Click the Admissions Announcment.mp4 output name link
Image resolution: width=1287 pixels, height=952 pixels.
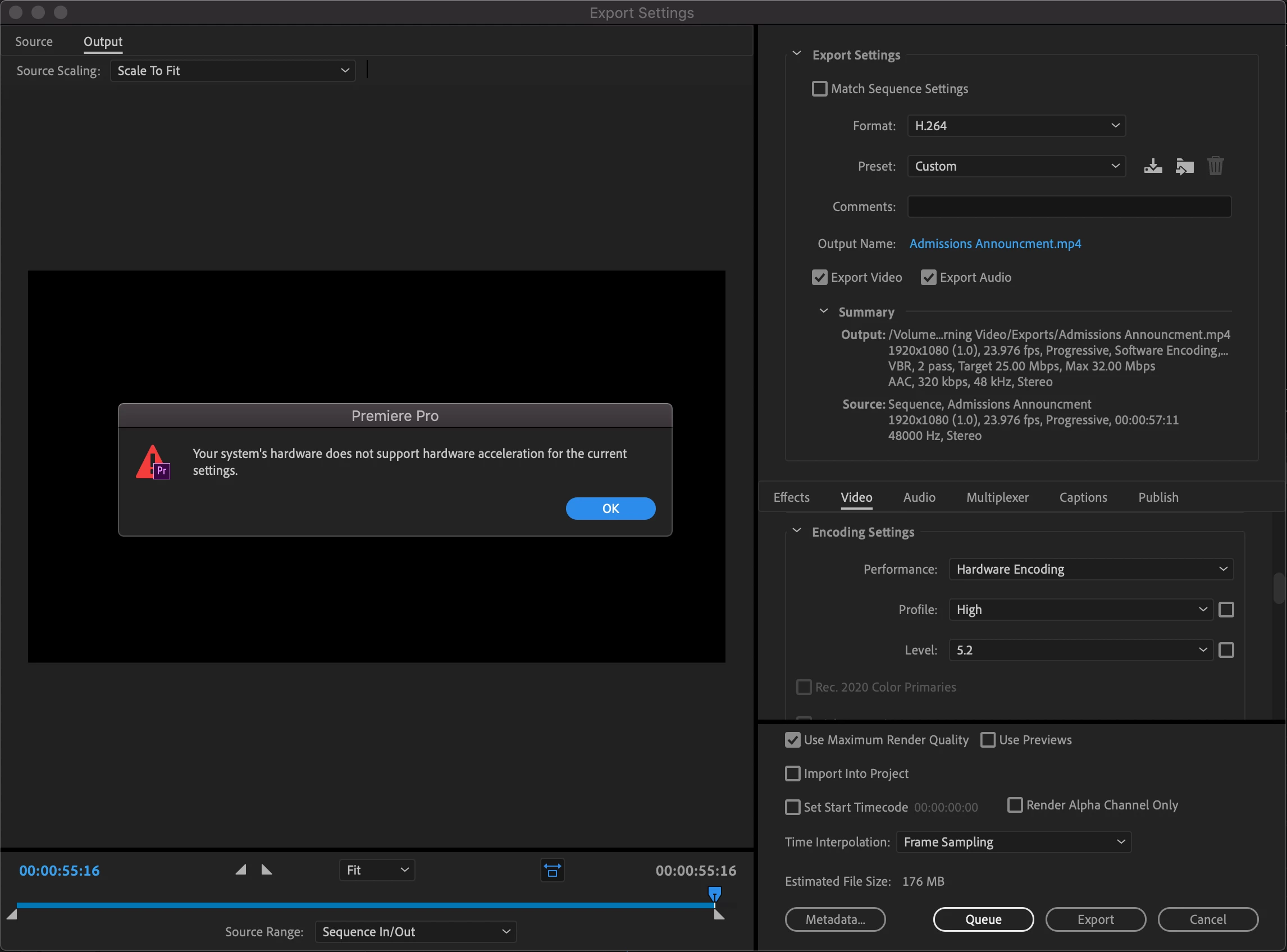tap(995, 244)
